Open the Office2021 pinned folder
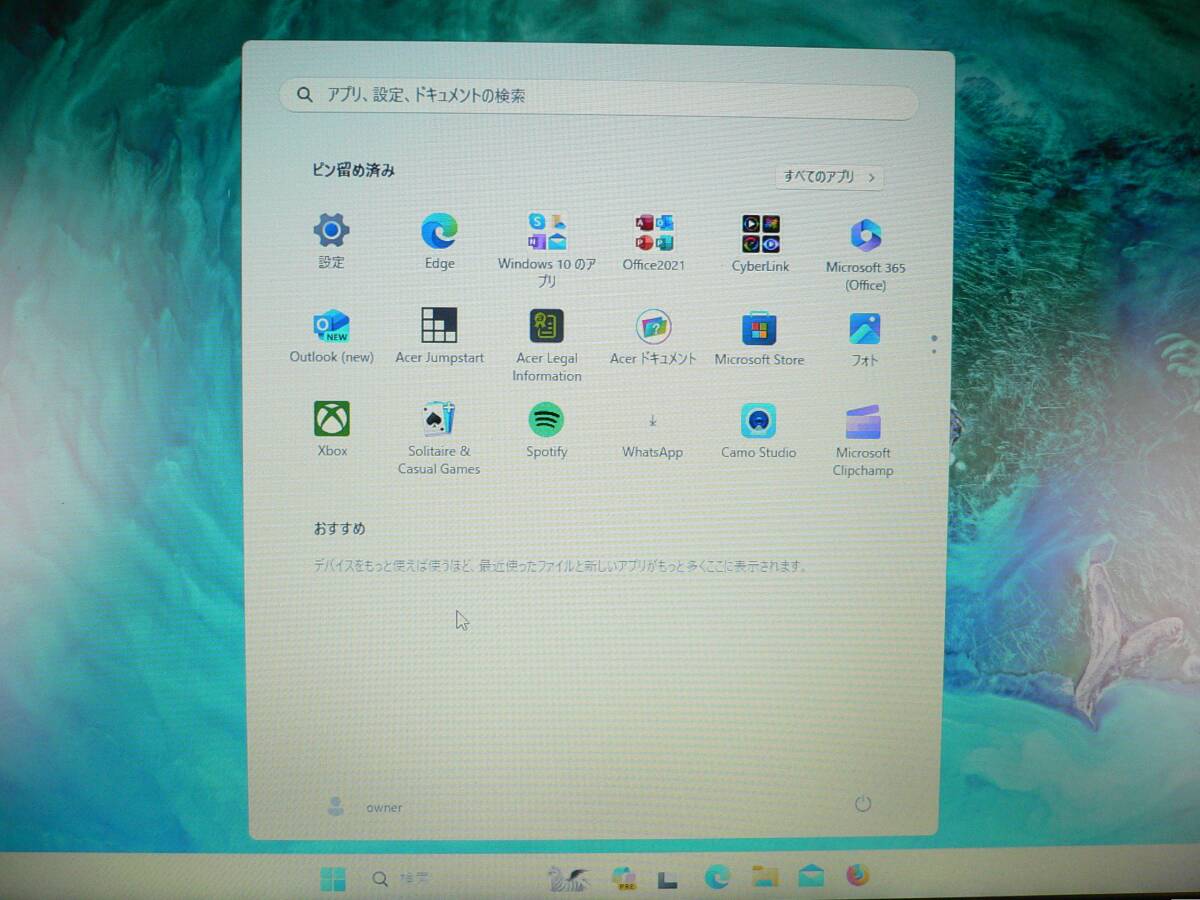Viewport: 1200px width, 900px height. pyautogui.click(x=654, y=241)
